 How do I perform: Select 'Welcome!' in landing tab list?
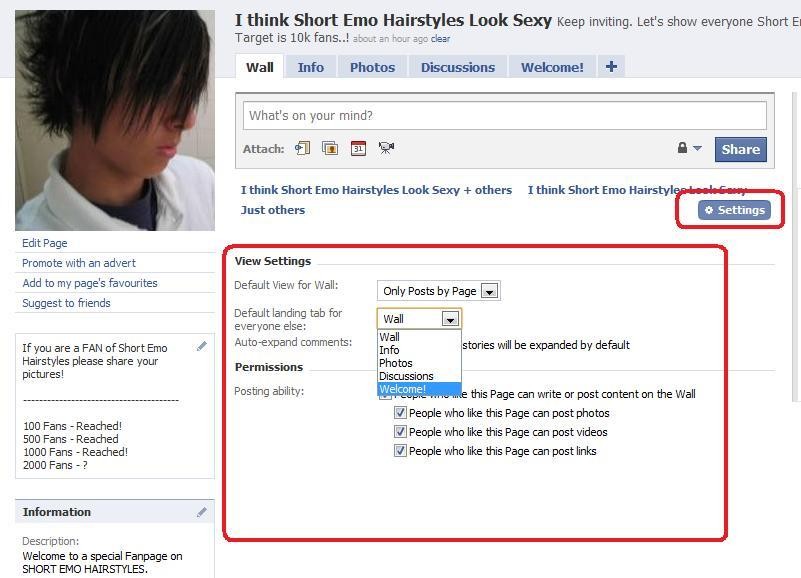pyautogui.click(x=403, y=389)
